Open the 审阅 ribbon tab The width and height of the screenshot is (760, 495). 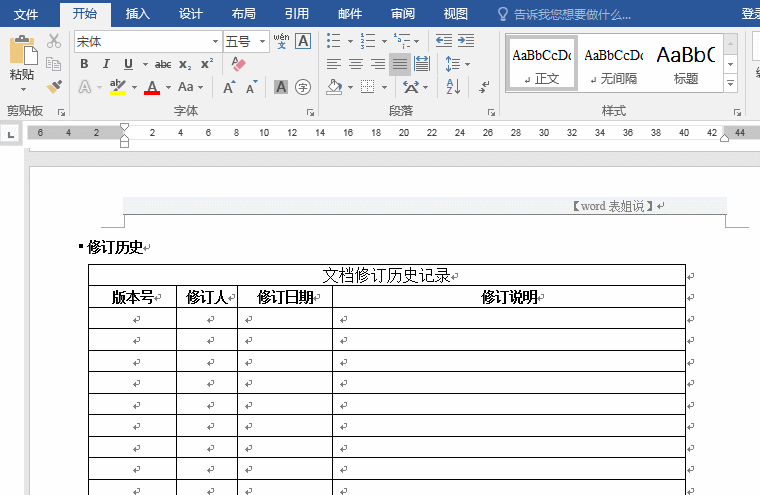point(403,14)
